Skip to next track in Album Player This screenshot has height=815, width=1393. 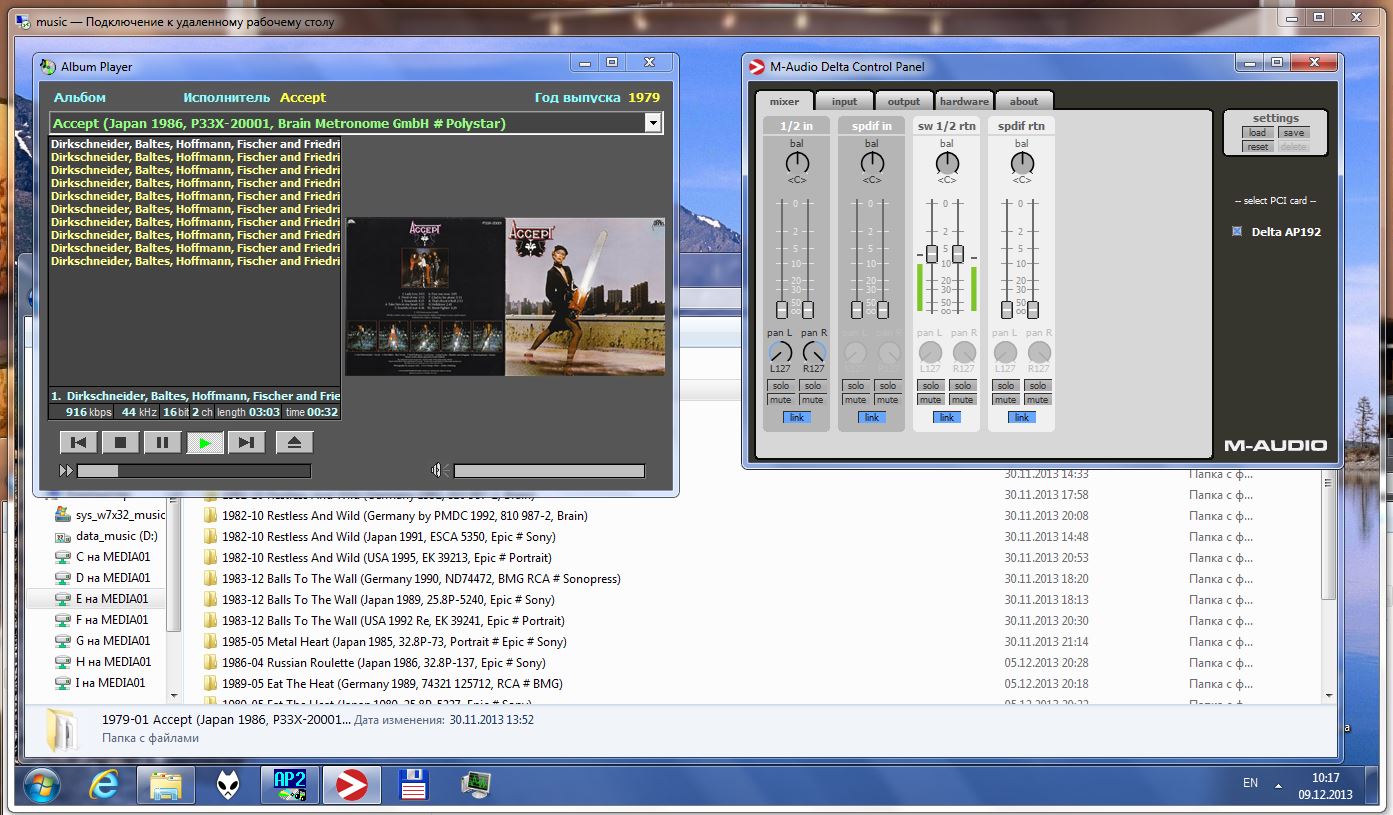247,442
